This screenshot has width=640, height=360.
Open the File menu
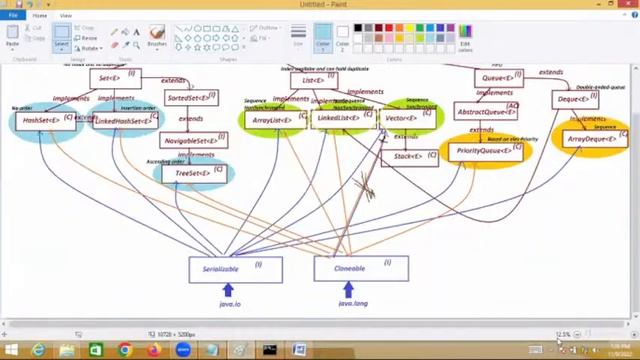pyautogui.click(x=13, y=15)
